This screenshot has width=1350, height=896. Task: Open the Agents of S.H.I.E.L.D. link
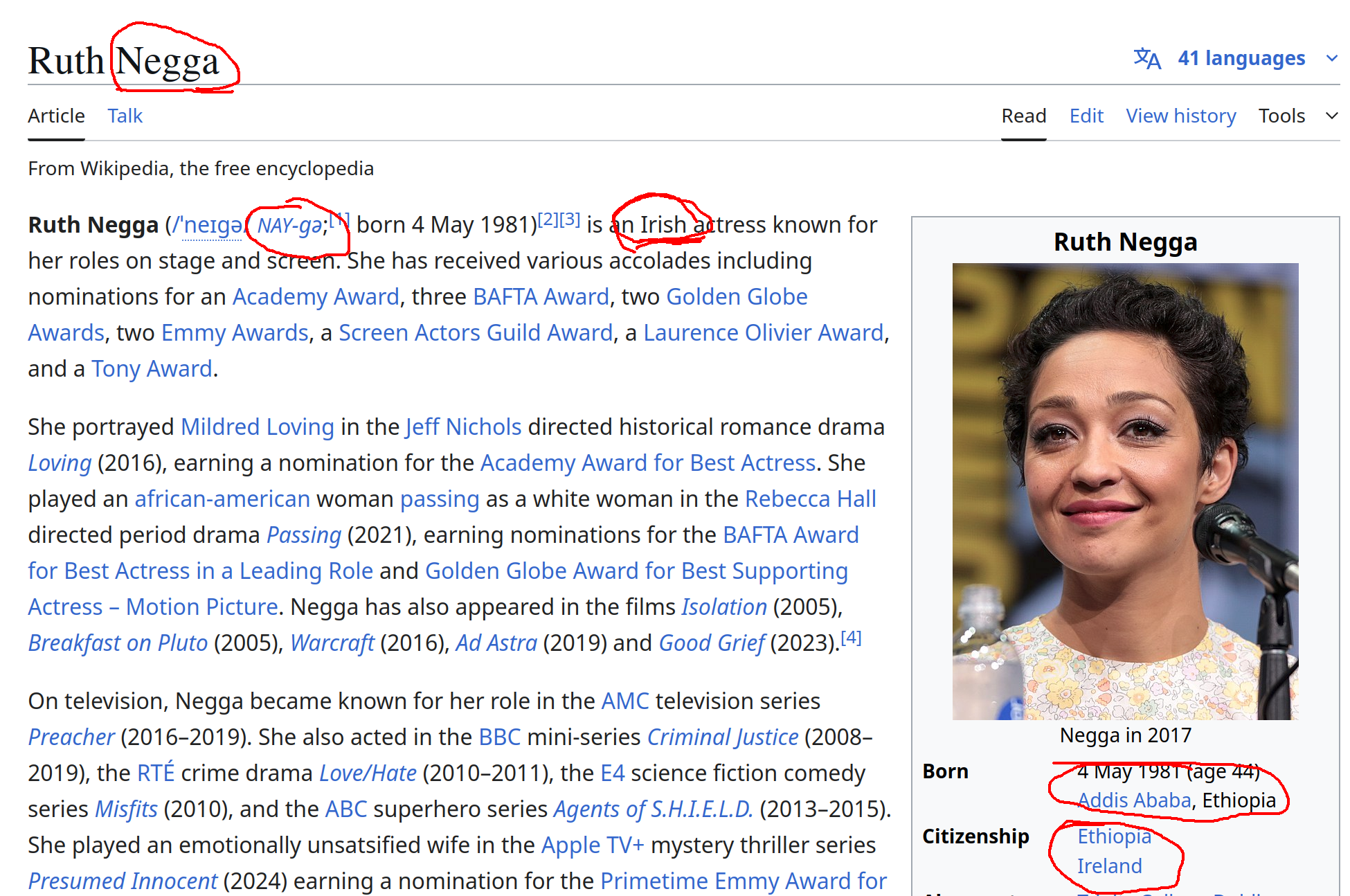653,809
